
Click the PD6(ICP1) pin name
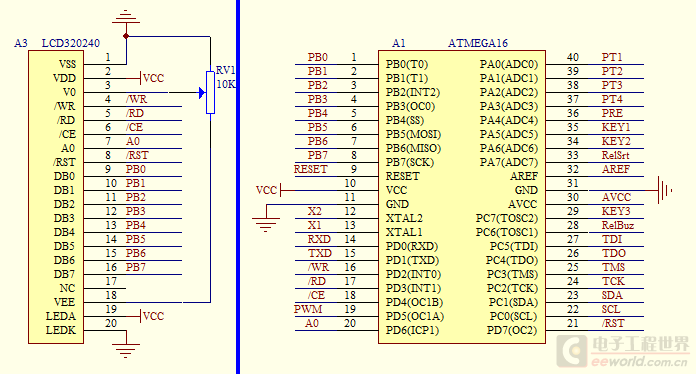(412, 331)
